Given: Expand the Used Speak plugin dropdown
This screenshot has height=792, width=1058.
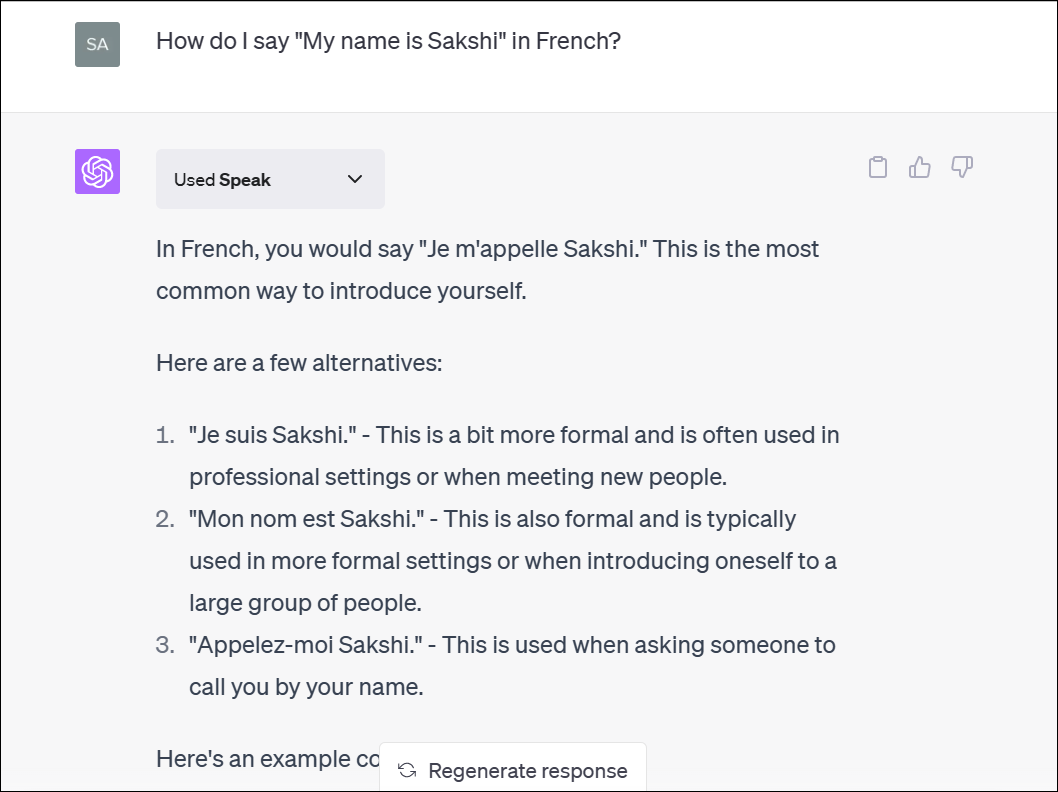Looking at the screenshot, I should tap(270, 179).
